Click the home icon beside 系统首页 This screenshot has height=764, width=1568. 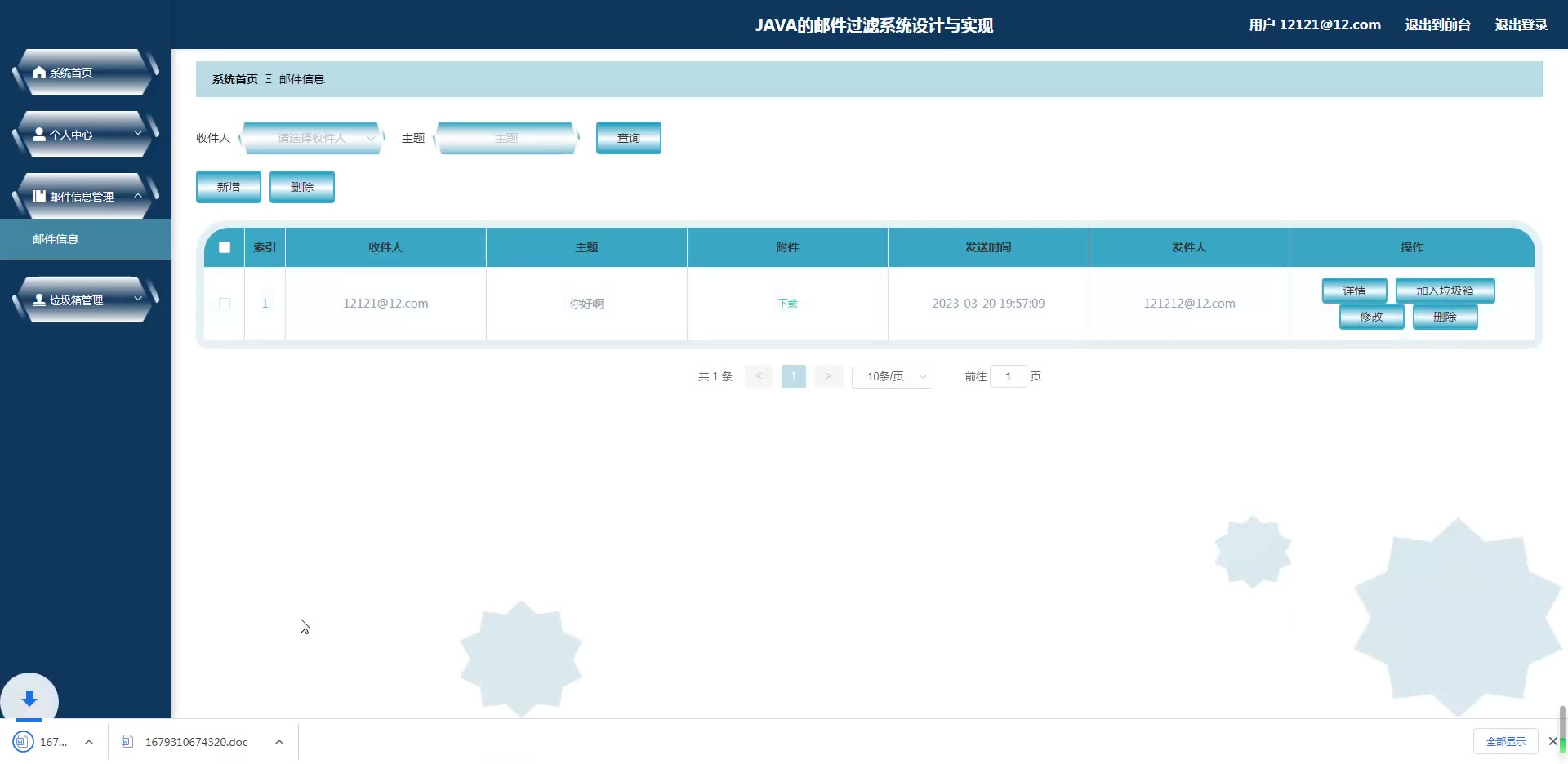(39, 73)
